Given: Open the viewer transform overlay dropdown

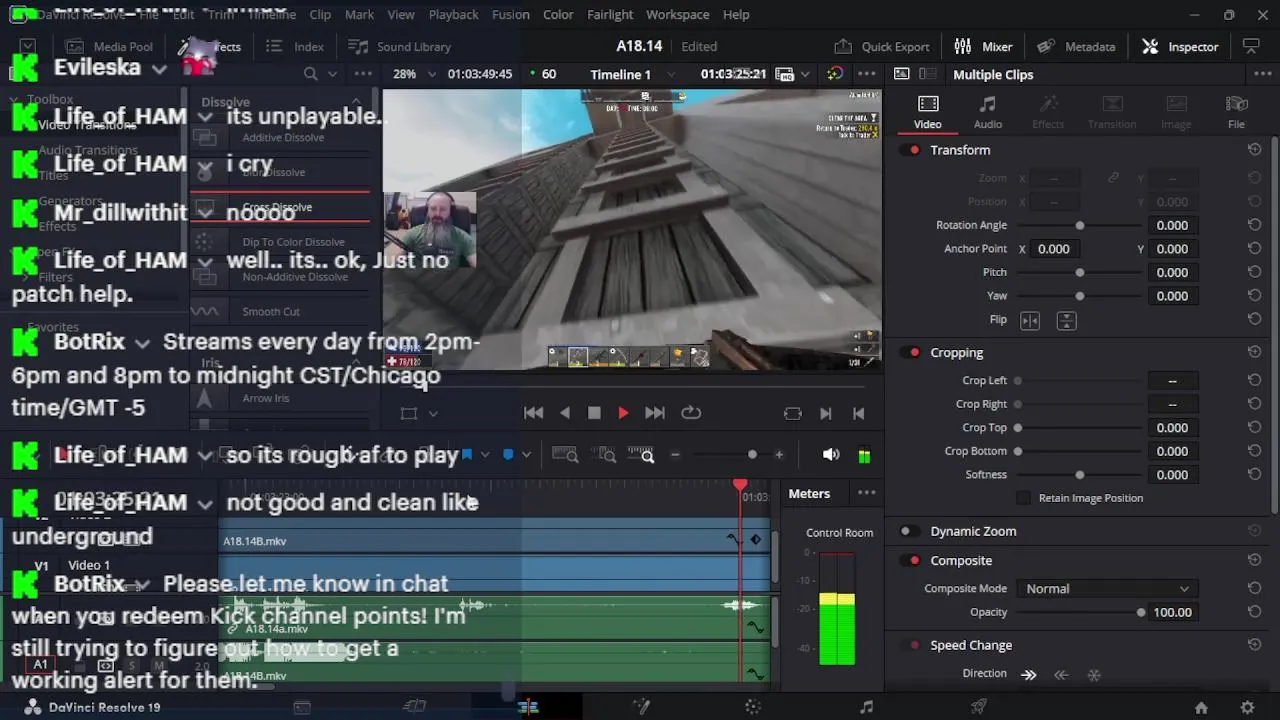Looking at the screenshot, I should tap(432, 413).
